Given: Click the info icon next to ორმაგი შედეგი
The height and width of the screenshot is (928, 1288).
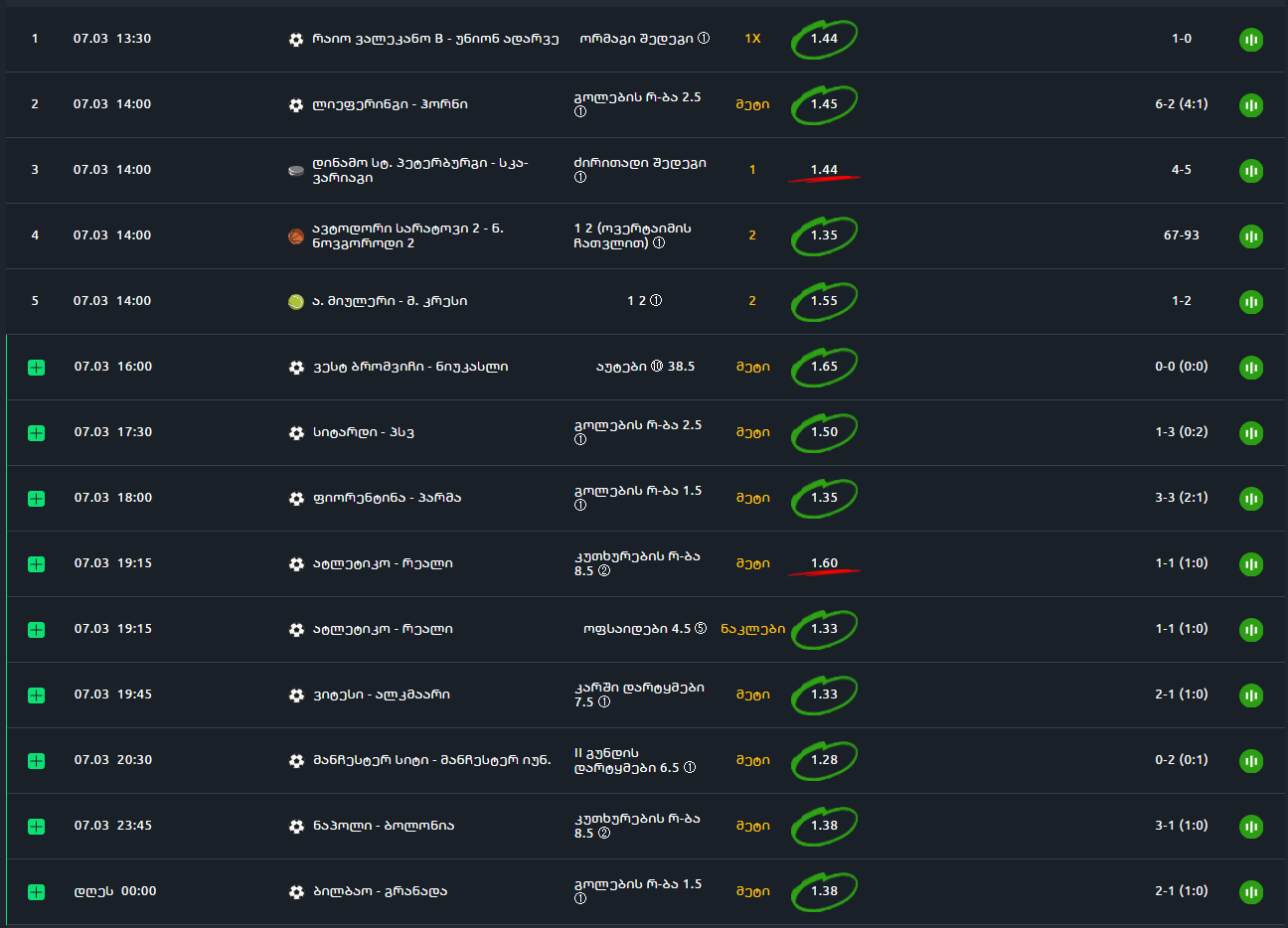Looking at the screenshot, I should (x=704, y=39).
